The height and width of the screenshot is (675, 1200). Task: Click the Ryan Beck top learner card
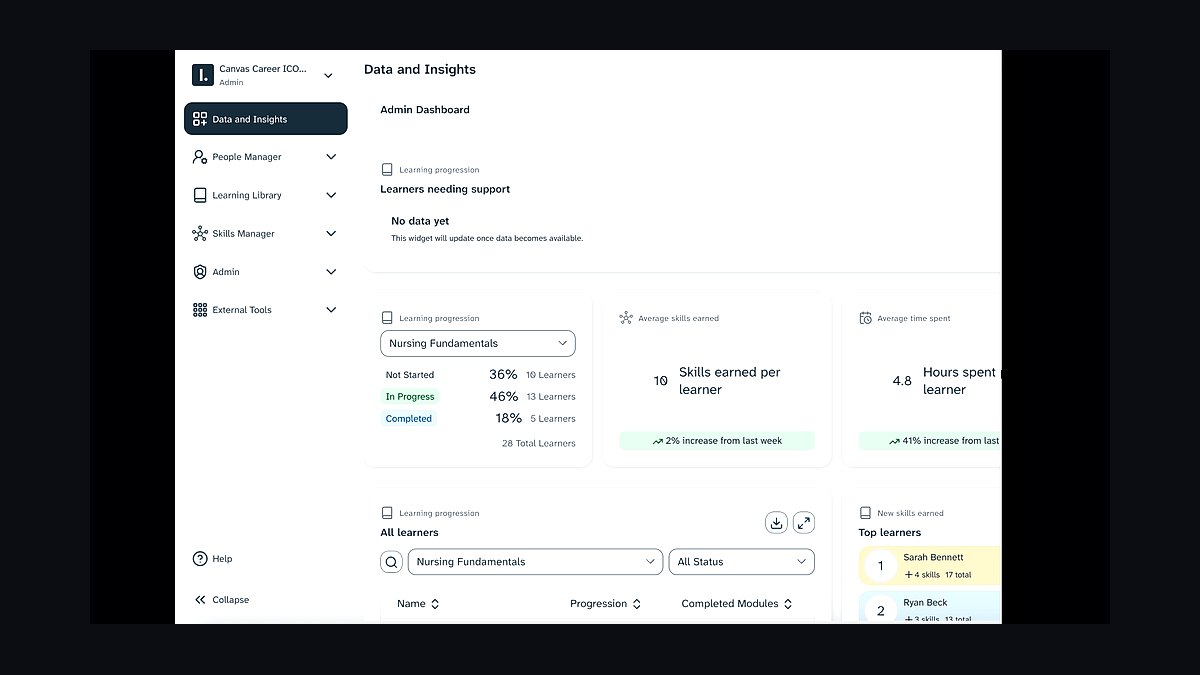[930, 608]
